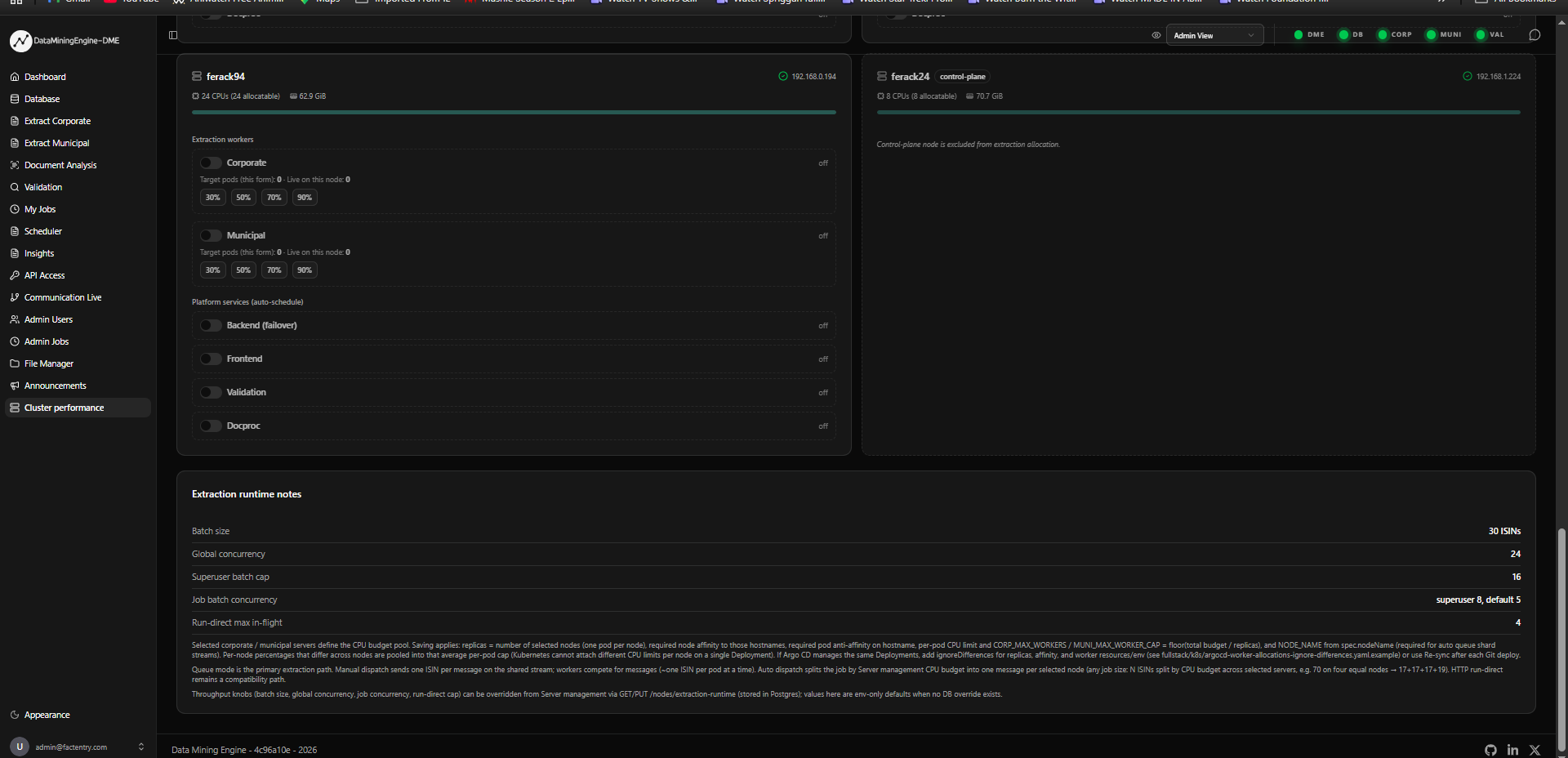The image size is (1568, 758).
Task: Set Corporate workers to 50%
Action: point(243,198)
